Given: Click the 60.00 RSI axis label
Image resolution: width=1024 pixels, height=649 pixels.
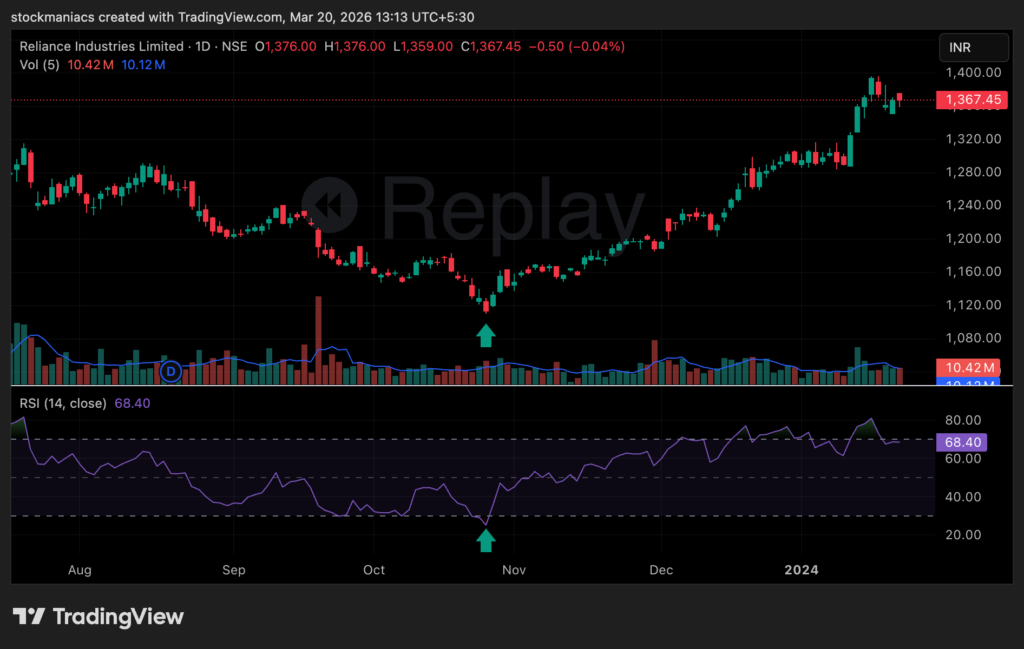Looking at the screenshot, I should click(963, 458).
